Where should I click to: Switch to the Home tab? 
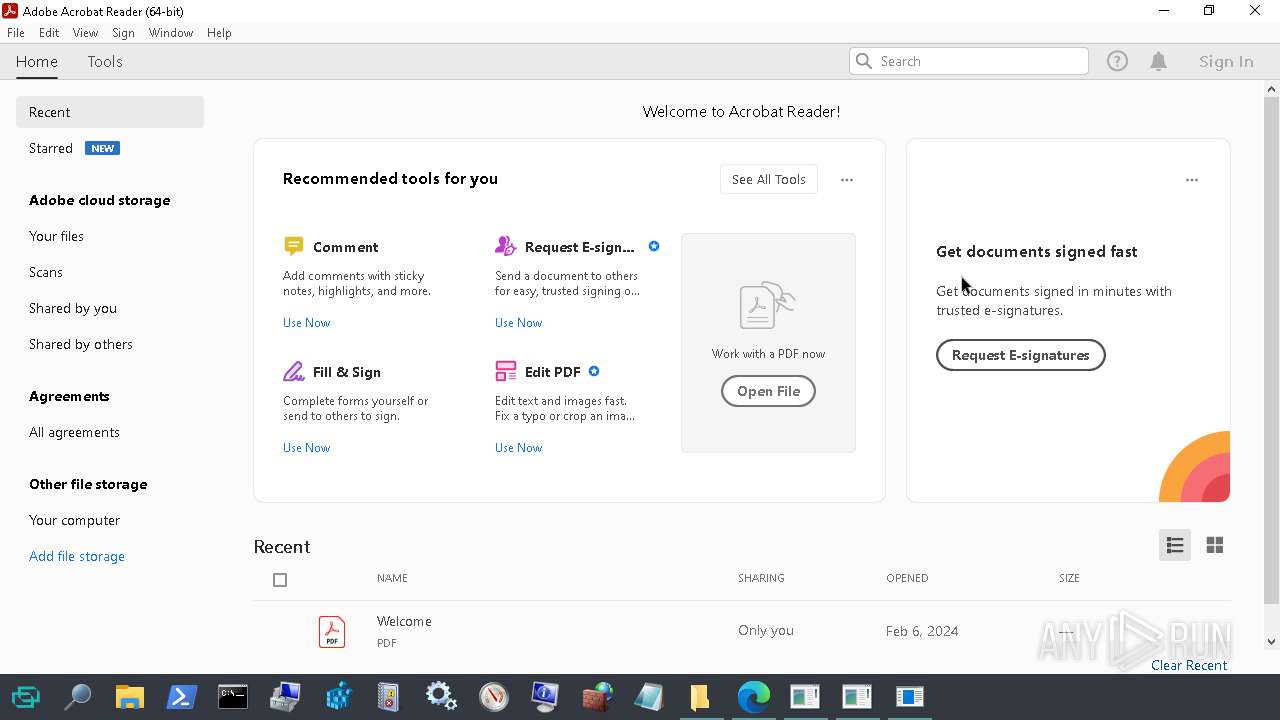(x=37, y=61)
